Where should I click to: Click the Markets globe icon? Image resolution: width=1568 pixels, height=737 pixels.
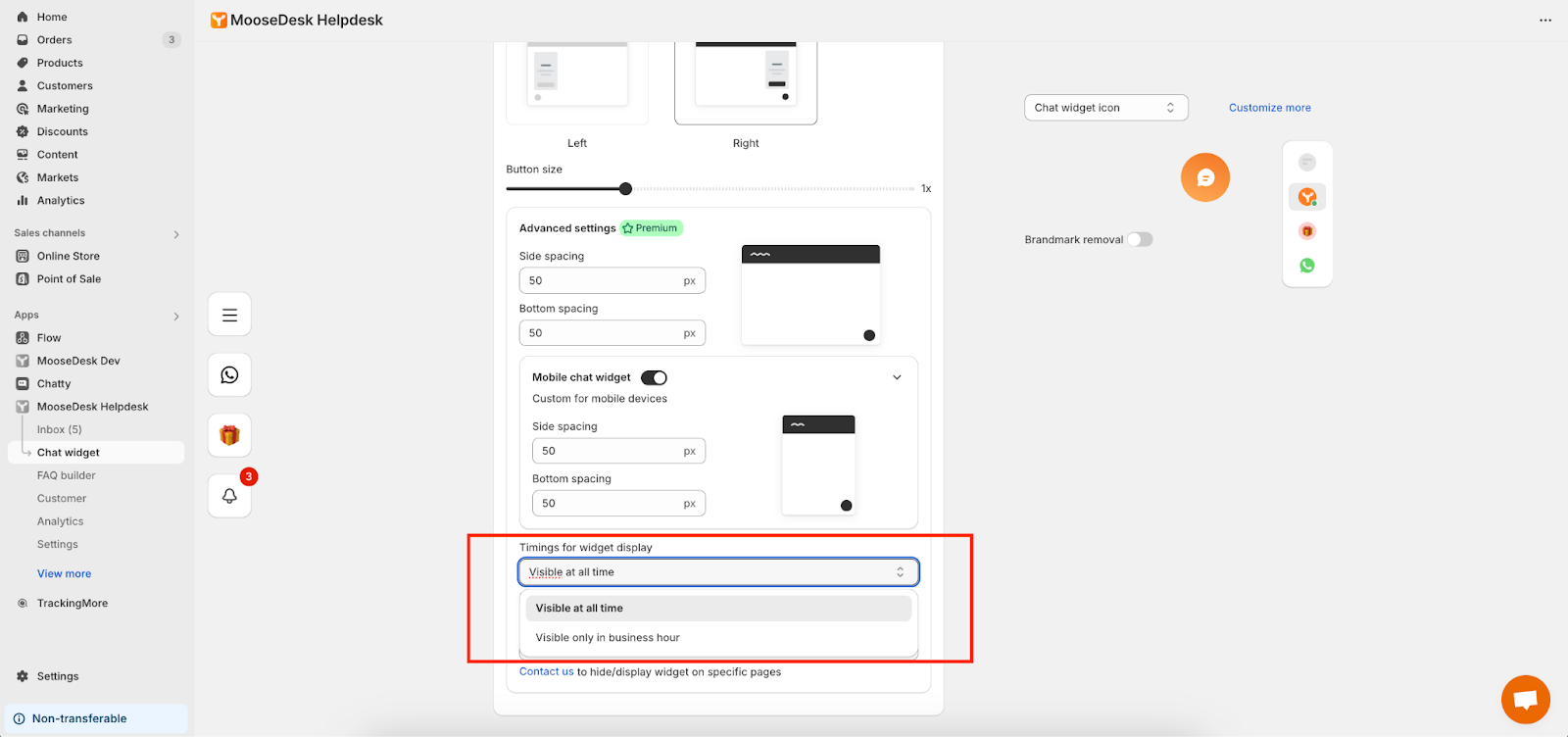coord(23,177)
